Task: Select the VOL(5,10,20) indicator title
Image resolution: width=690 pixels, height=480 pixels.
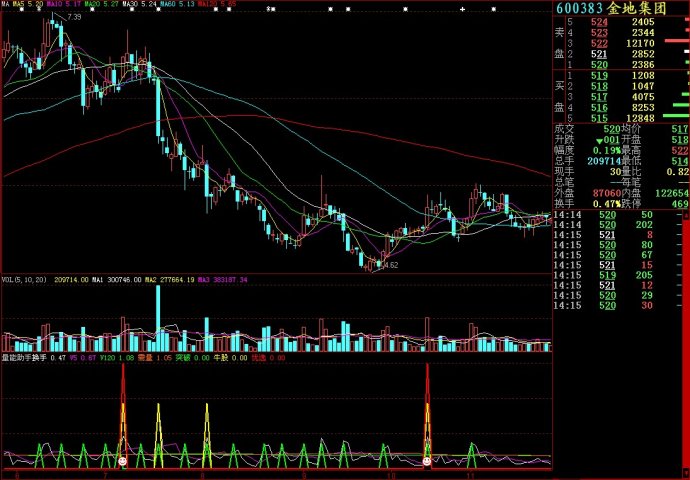Action: [24, 280]
